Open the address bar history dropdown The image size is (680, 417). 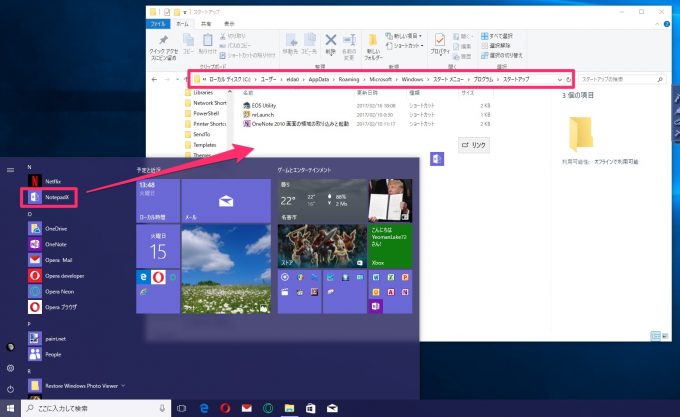[559, 79]
